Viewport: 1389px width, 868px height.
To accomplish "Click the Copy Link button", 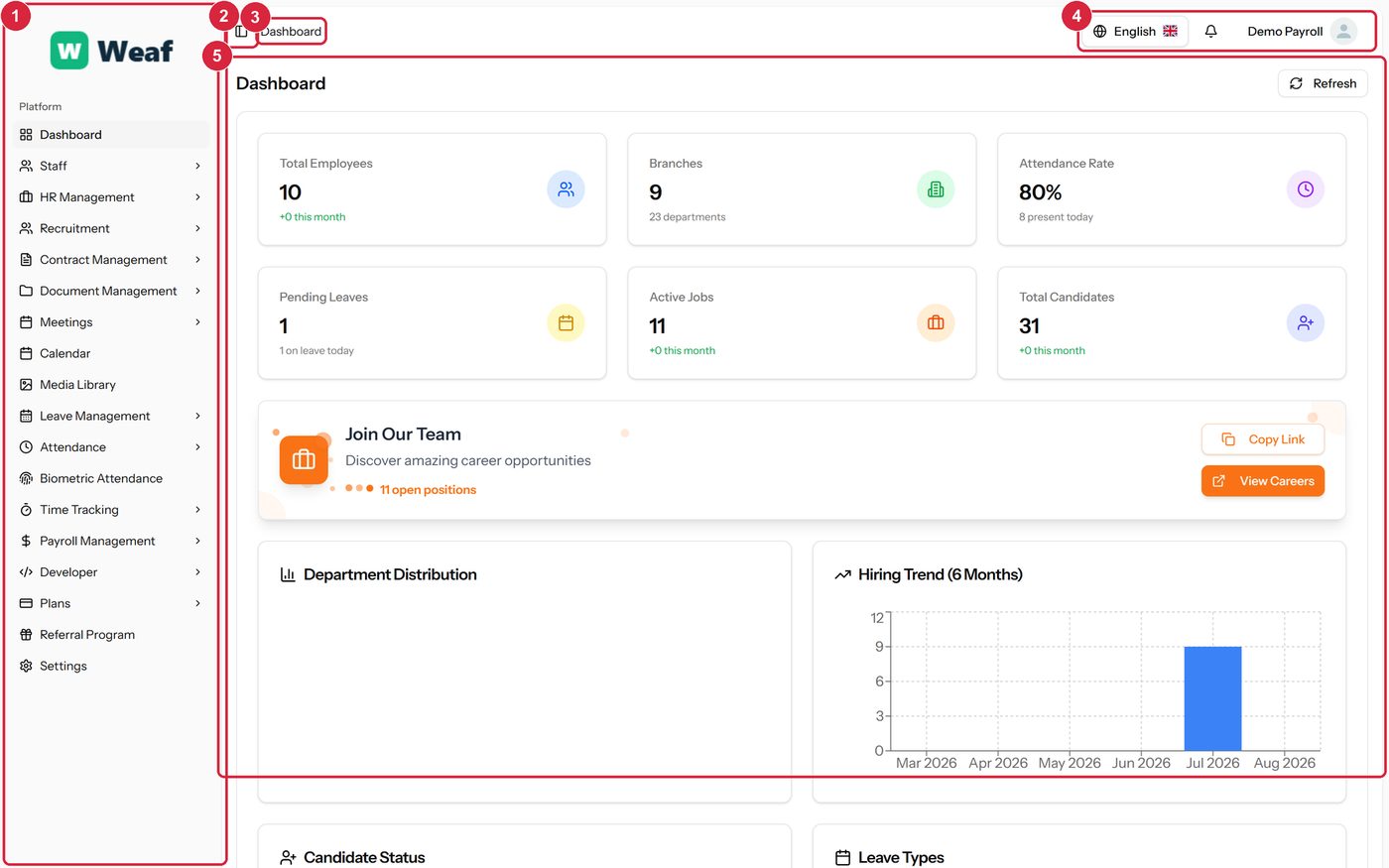I will pyautogui.click(x=1263, y=439).
